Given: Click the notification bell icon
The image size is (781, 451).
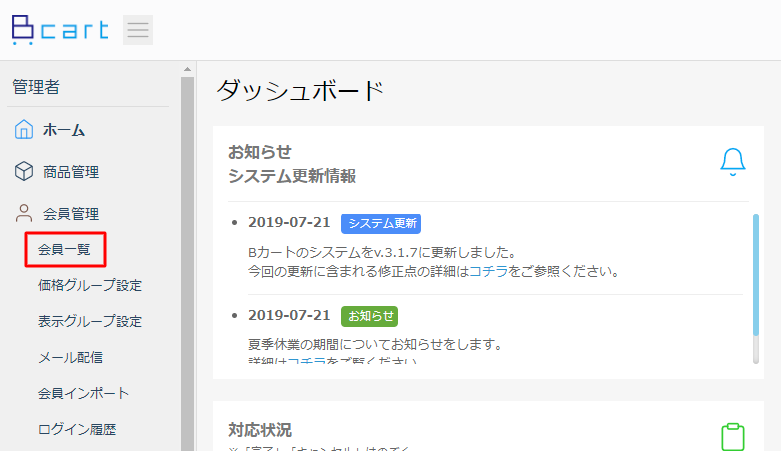Looking at the screenshot, I should (x=733, y=162).
